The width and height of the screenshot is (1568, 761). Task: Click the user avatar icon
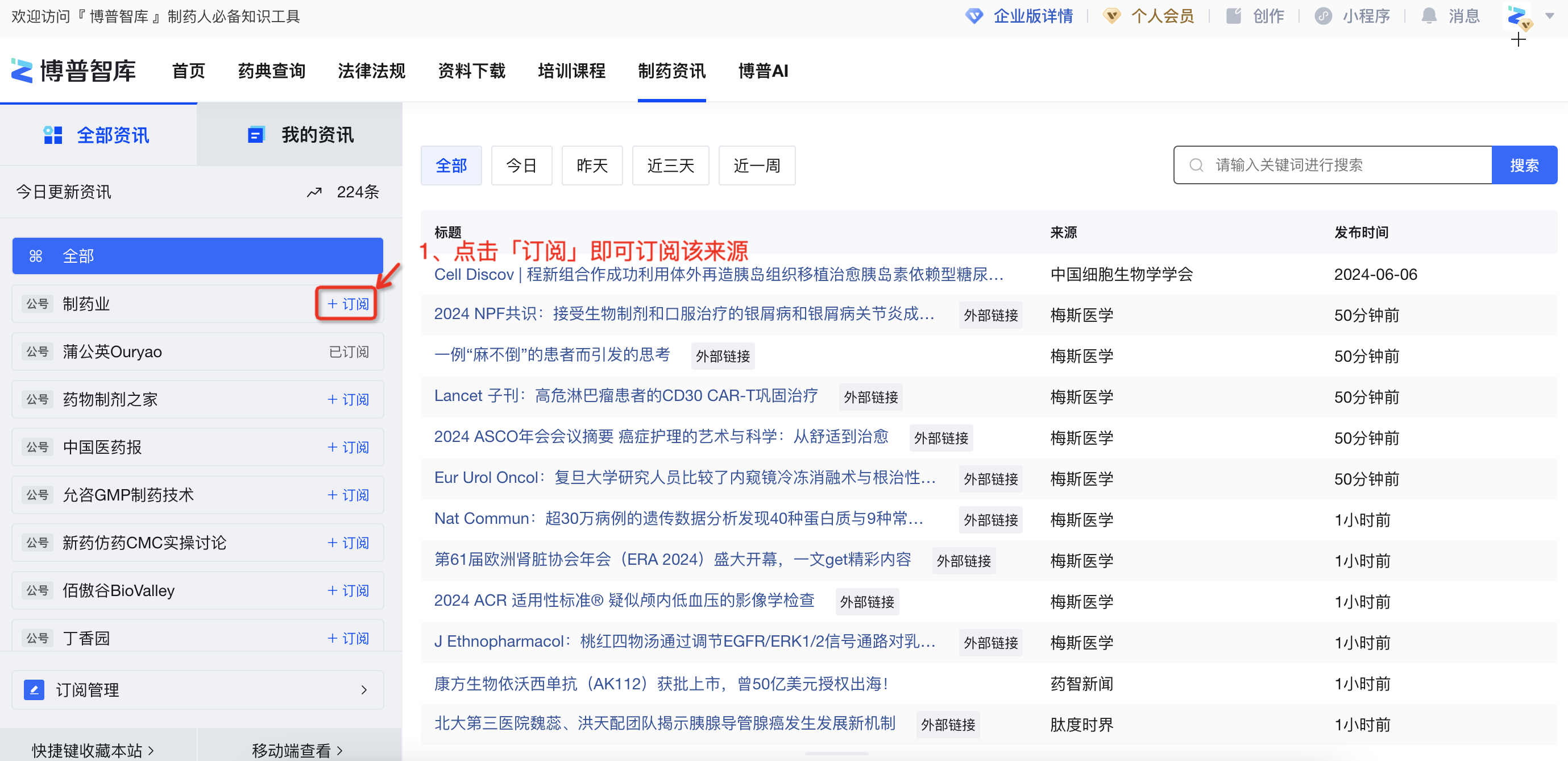click(1519, 17)
